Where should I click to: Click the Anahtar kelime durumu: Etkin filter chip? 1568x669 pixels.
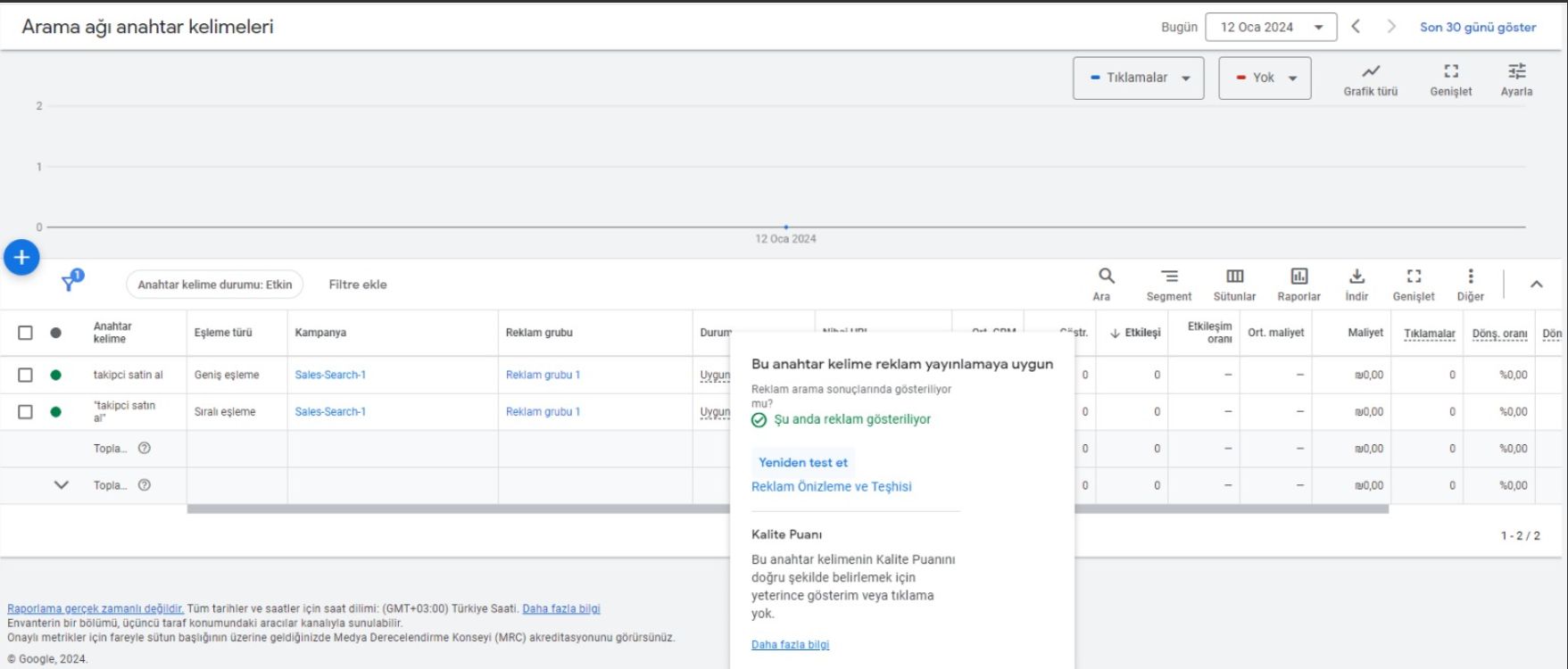coord(214,285)
